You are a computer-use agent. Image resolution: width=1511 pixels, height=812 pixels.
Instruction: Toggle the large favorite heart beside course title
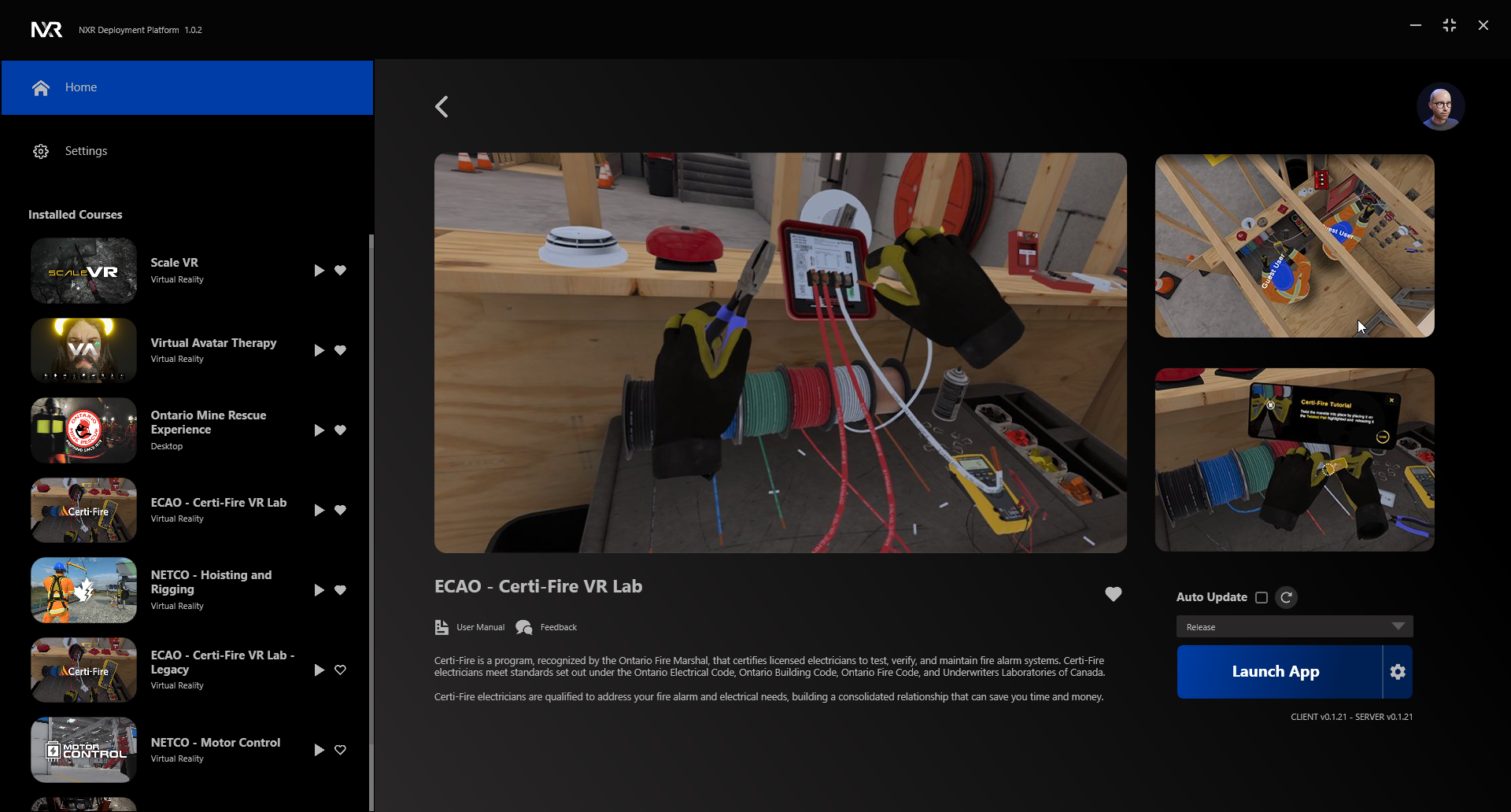[1113, 594]
